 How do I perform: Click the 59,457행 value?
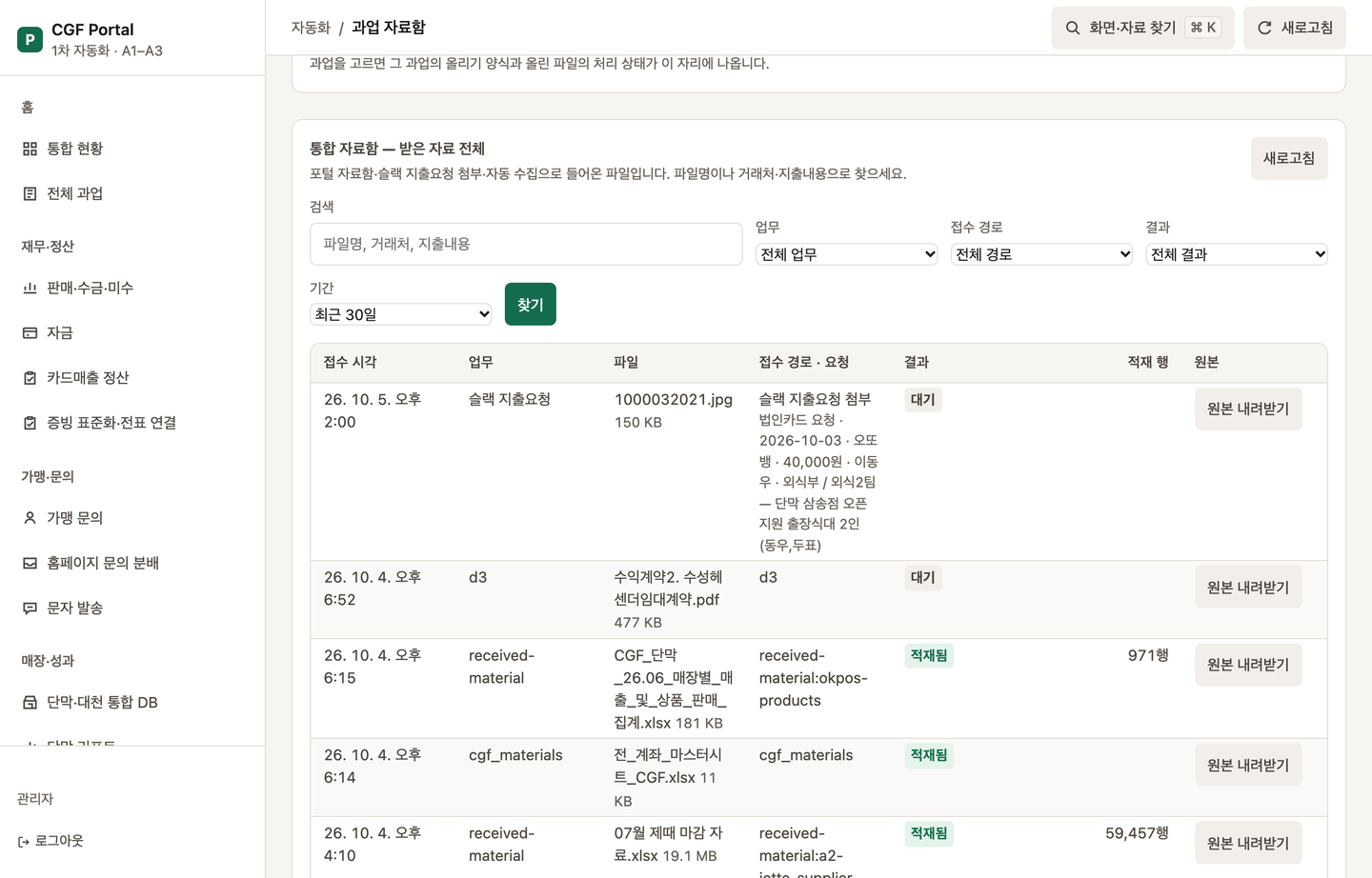tap(1137, 833)
